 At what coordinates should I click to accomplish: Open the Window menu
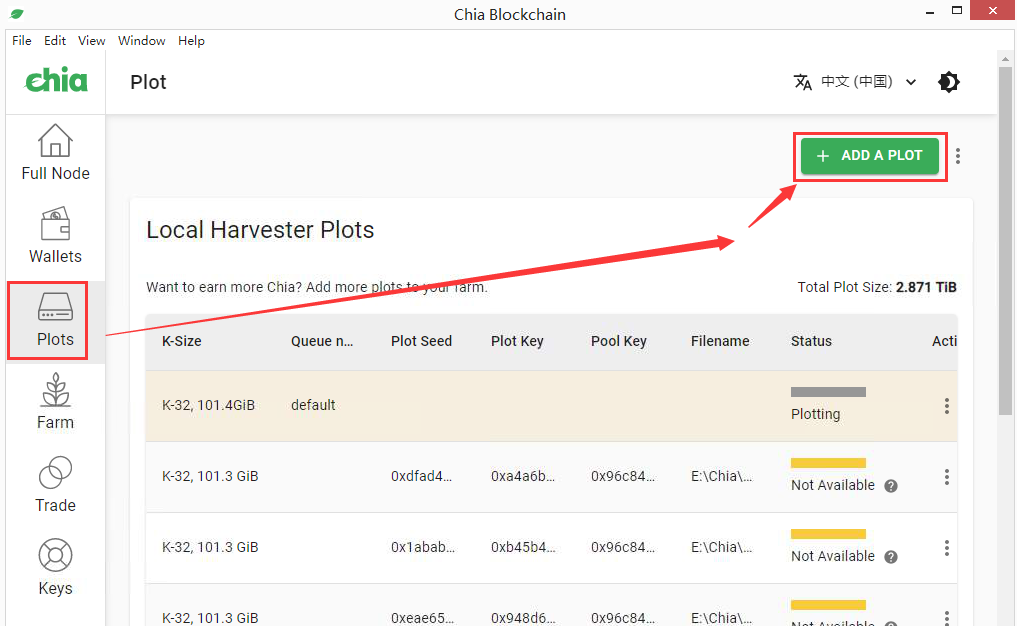[x=141, y=41]
